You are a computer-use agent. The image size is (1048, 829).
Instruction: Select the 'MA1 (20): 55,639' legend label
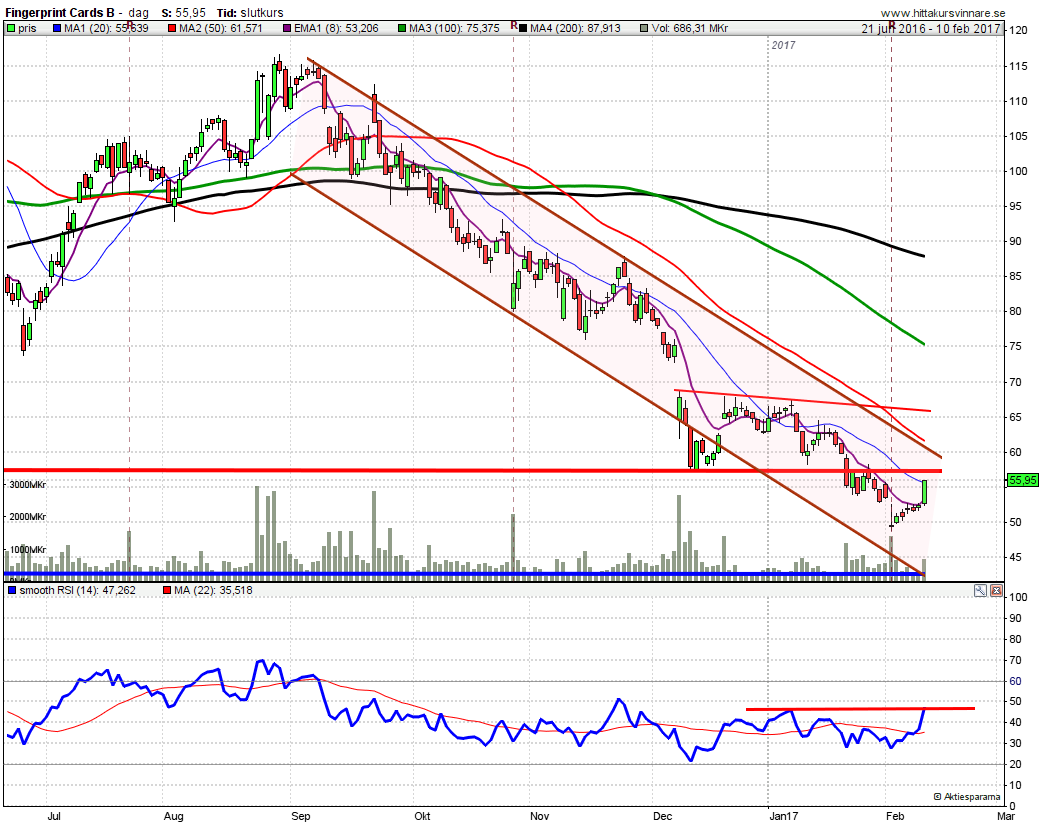[106, 28]
